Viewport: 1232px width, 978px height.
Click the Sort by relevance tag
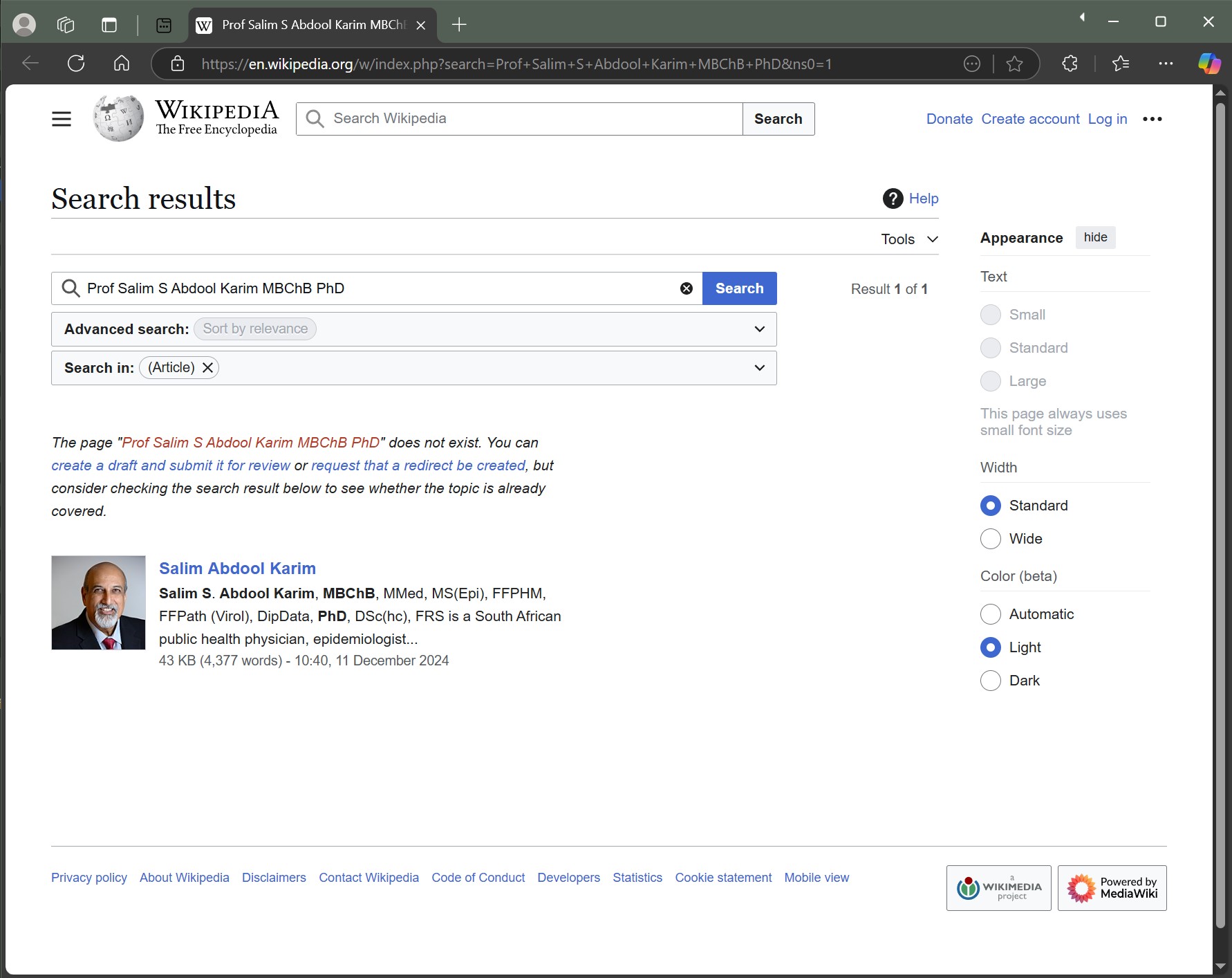[255, 329]
